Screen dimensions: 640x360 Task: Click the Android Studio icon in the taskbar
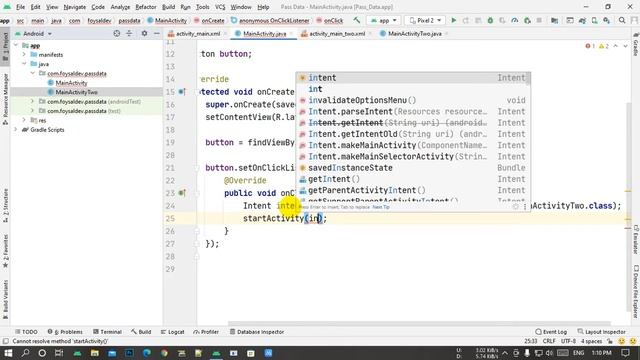216,353
